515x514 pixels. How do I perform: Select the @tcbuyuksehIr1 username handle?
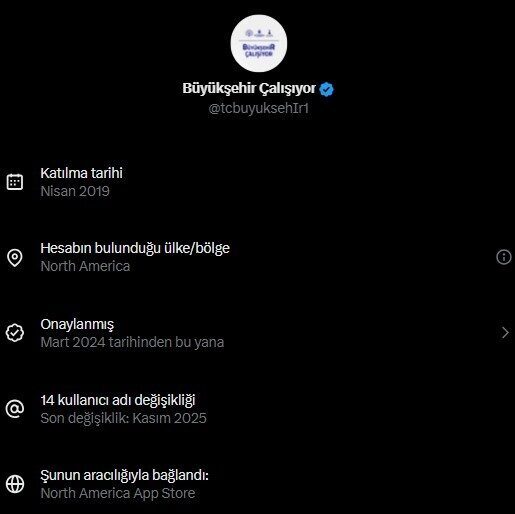259,108
